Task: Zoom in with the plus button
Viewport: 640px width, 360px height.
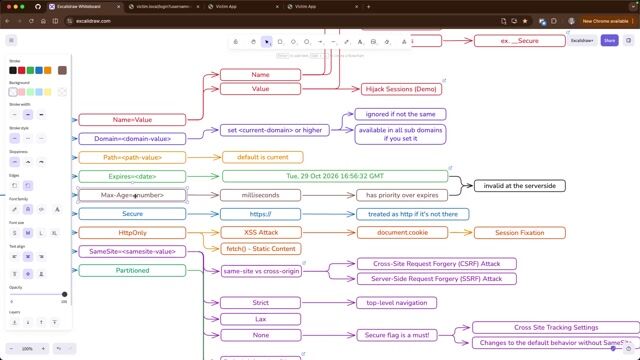Action: [x=43, y=349]
